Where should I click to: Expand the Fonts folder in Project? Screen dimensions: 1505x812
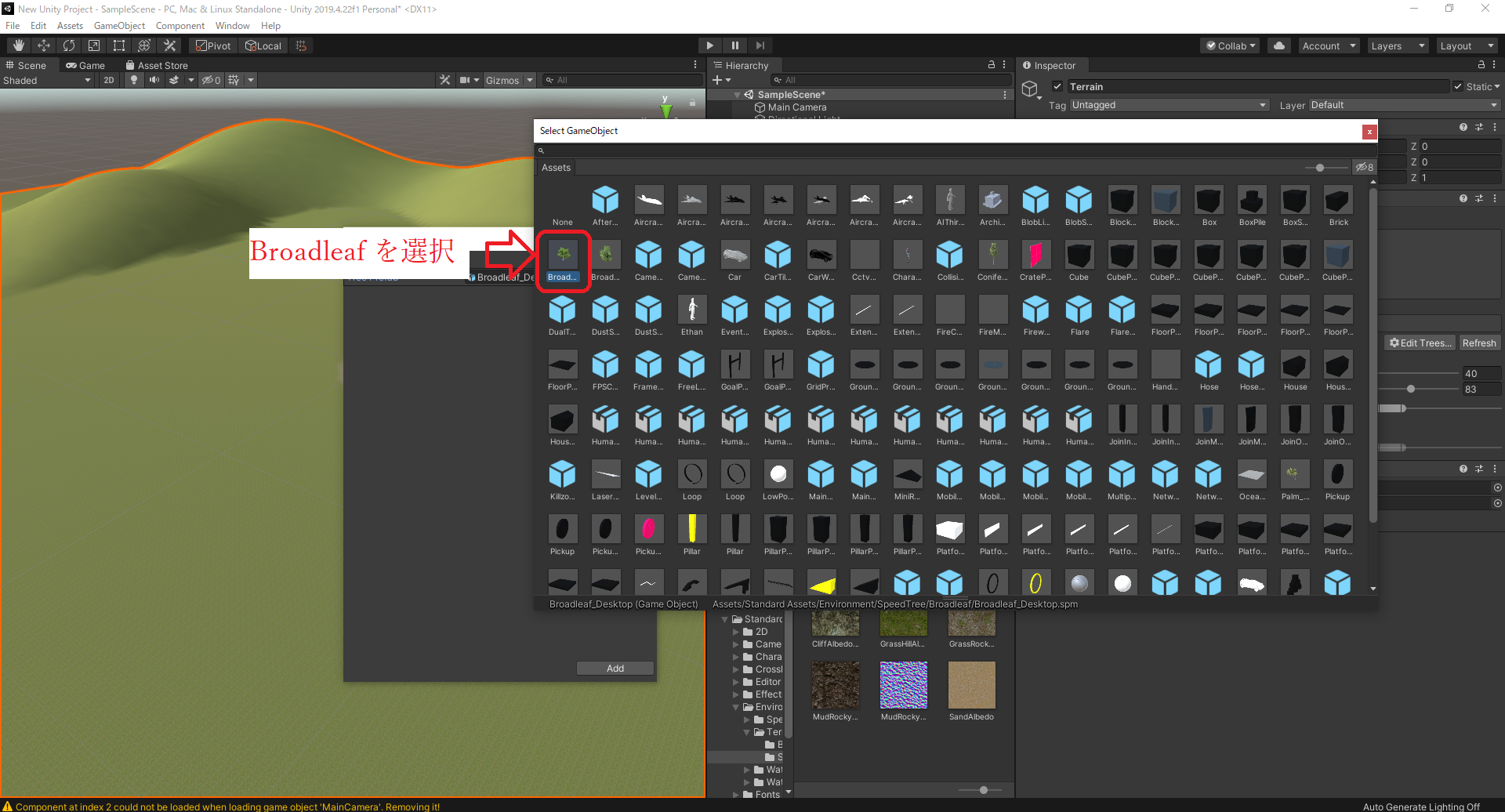pos(737,795)
